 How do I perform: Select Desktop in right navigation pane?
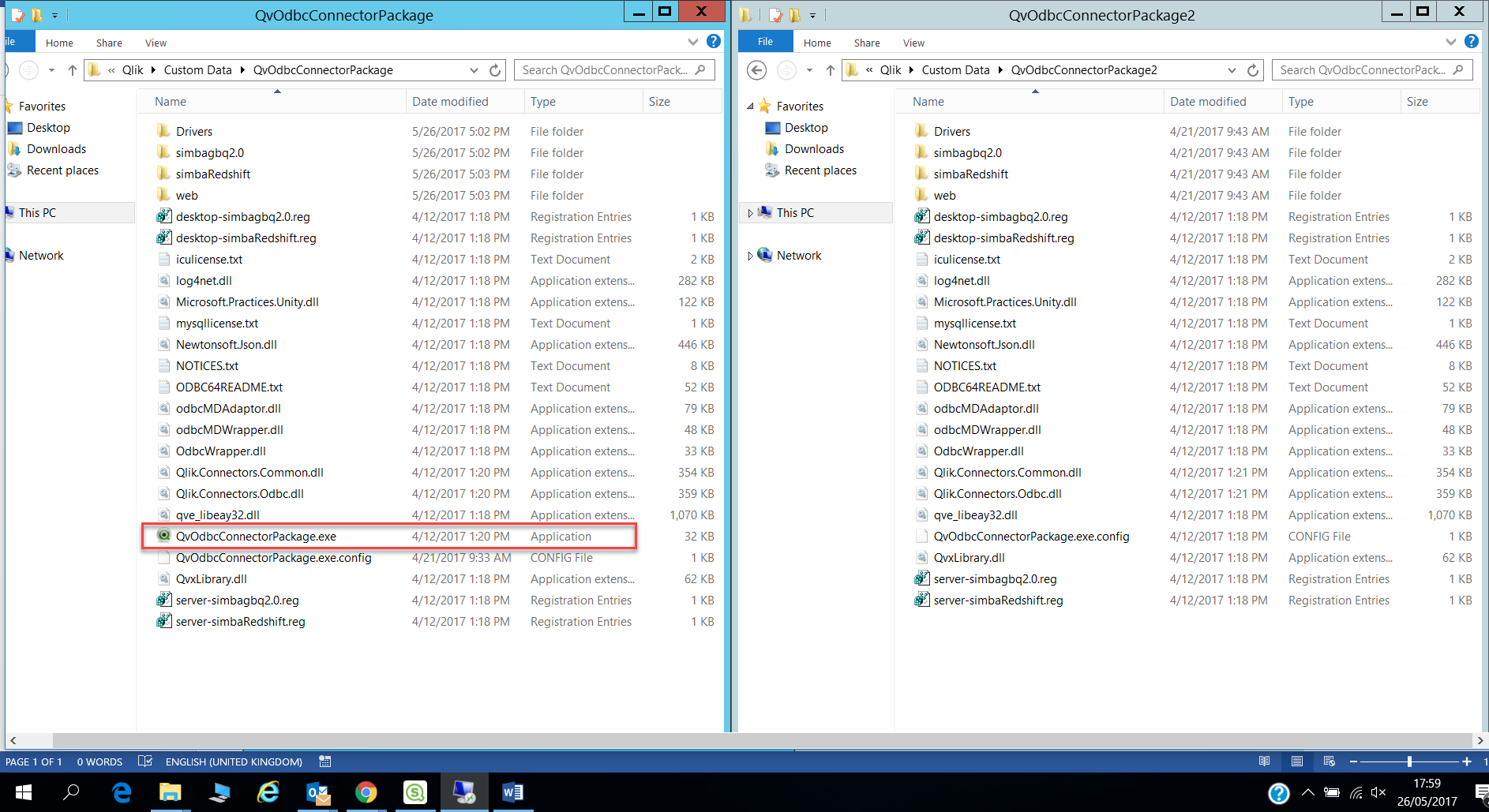[x=806, y=128]
